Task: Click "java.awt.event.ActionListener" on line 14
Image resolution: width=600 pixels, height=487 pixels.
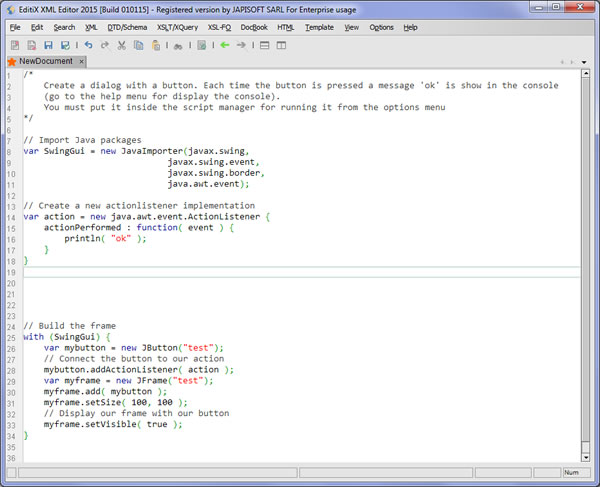Action: 186,217
